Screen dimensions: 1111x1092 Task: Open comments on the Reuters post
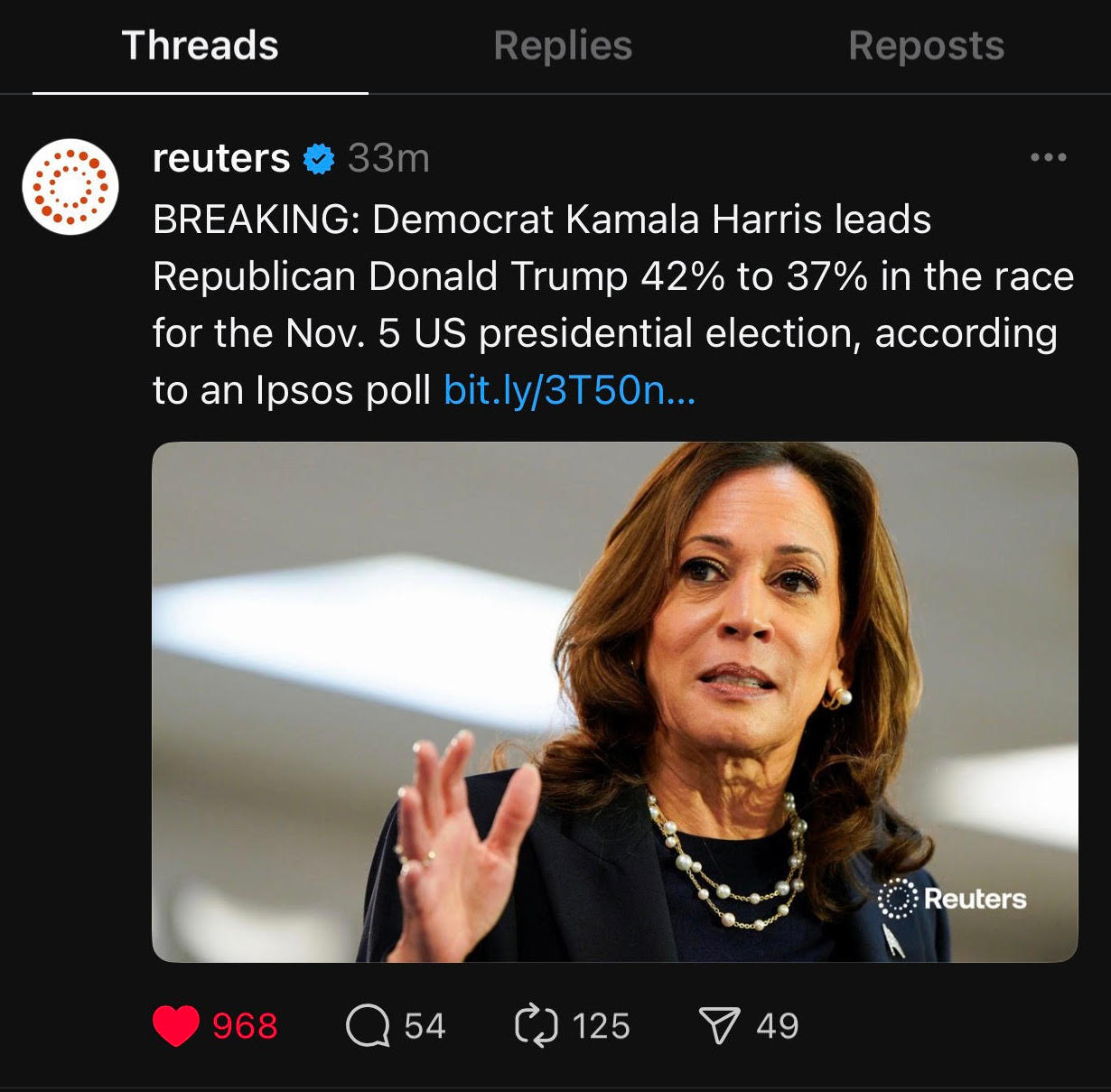(371, 1024)
